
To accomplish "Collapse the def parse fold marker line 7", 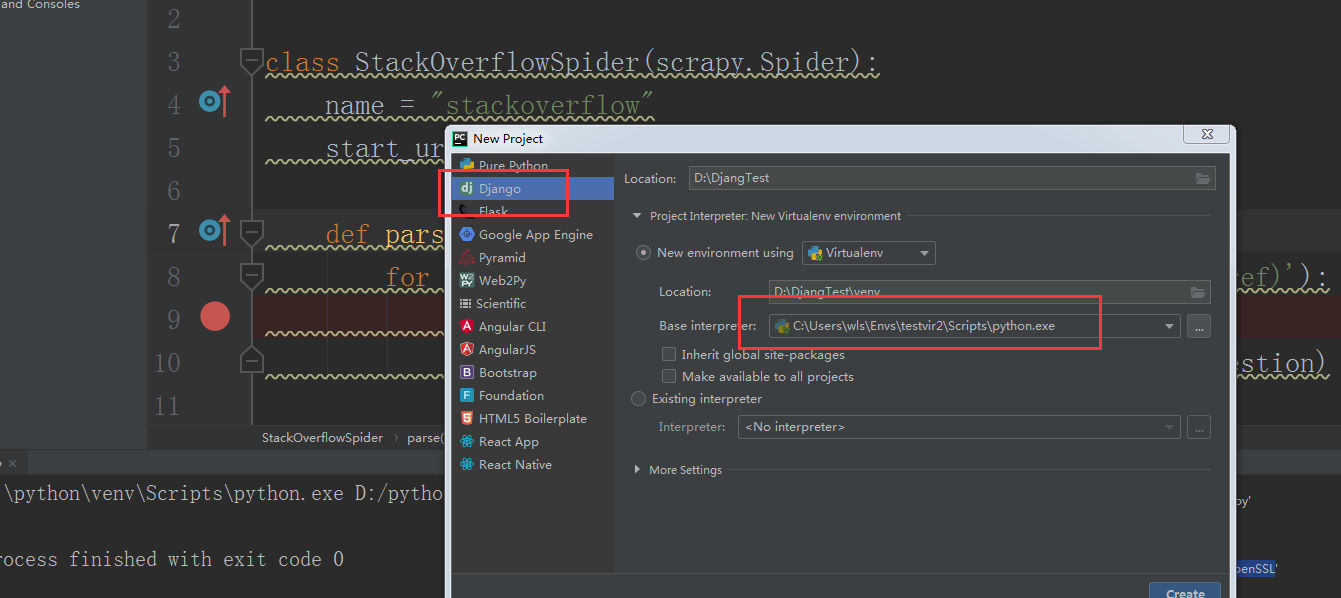I will (252, 233).
